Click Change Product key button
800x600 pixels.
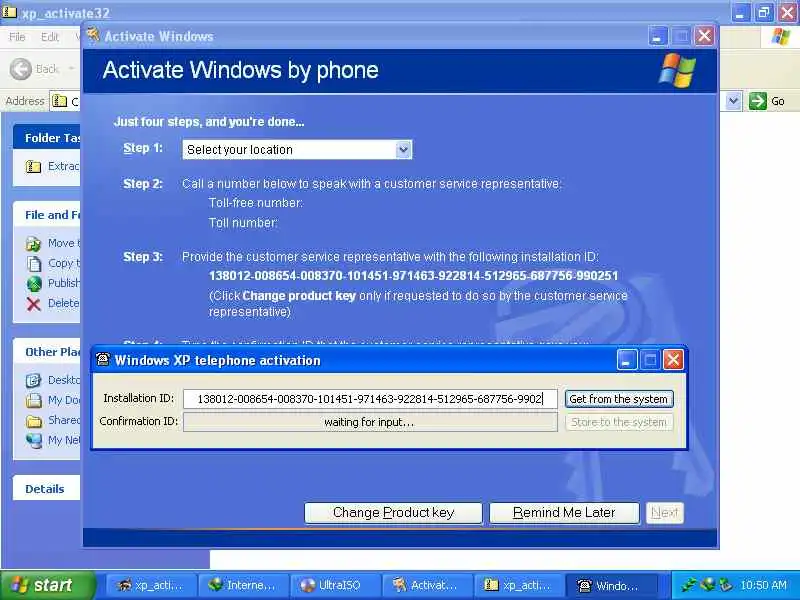pos(393,512)
